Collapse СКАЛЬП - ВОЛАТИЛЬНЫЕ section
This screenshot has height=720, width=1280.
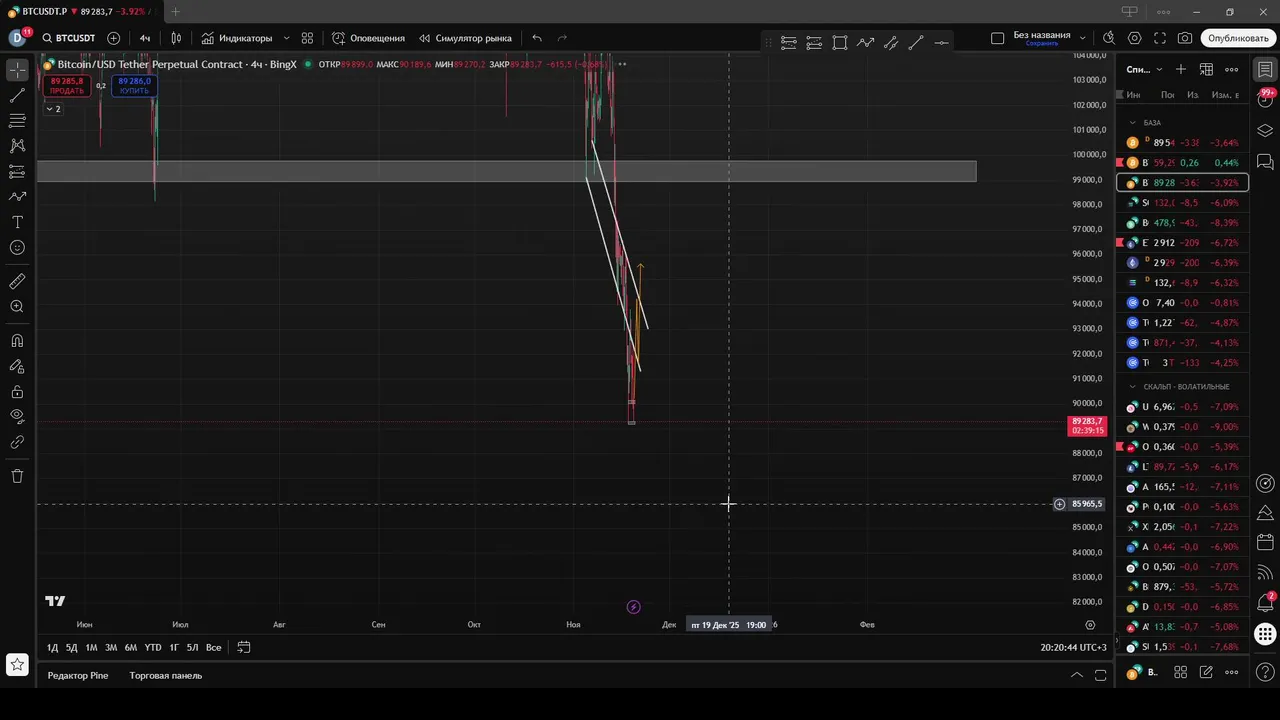(1134, 386)
